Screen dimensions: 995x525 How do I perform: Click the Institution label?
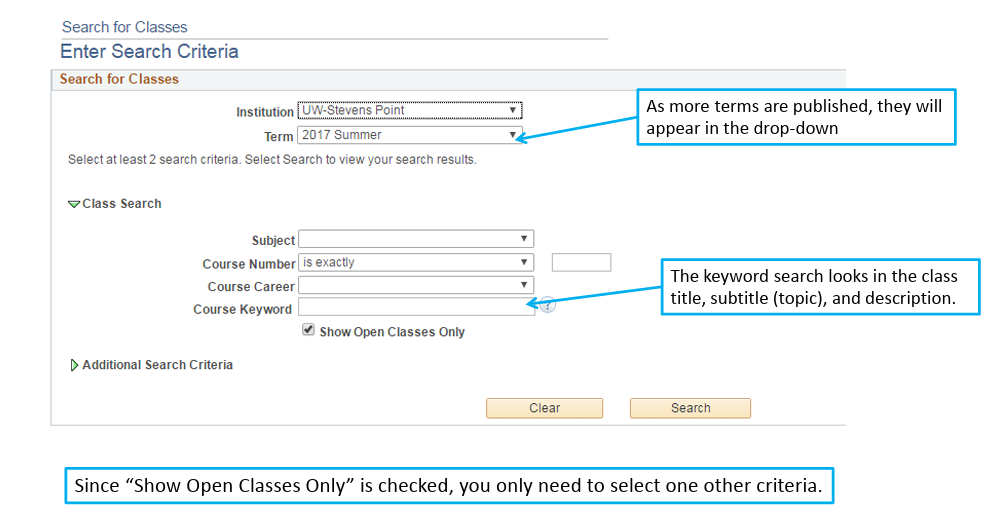click(x=265, y=112)
